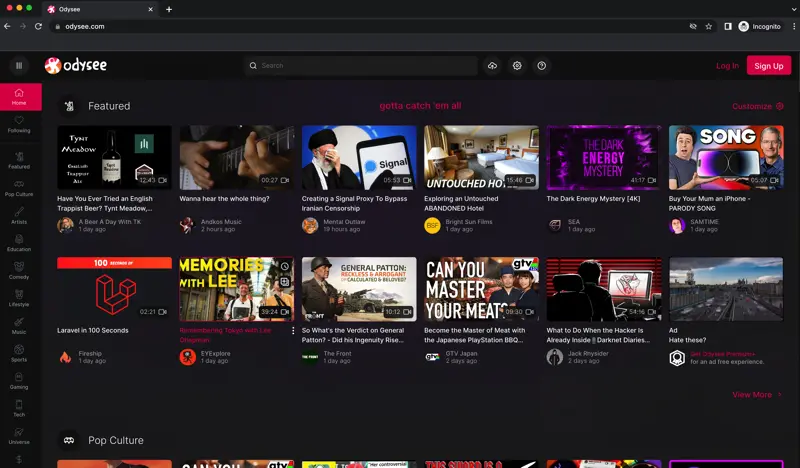Open the help question mark icon
The width and height of the screenshot is (800, 468).
(541, 65)
